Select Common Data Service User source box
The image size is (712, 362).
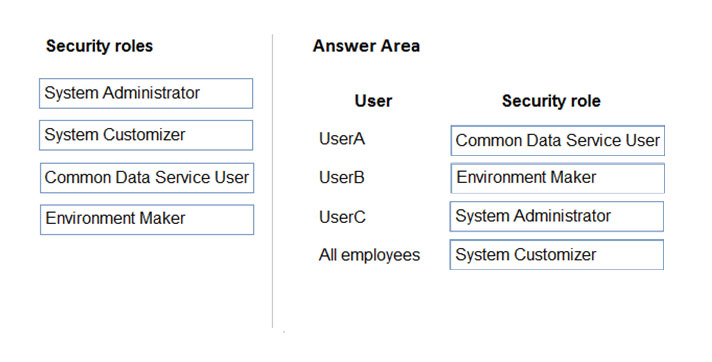(147, 178)
